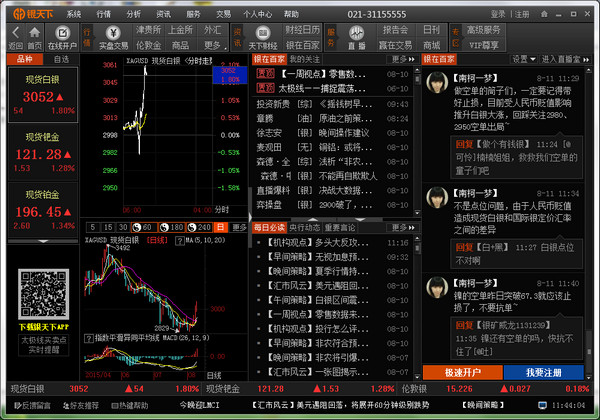Open 更多 timeframes above the daily chart
Screen dimensions: 600x420
tap(239, 227)
